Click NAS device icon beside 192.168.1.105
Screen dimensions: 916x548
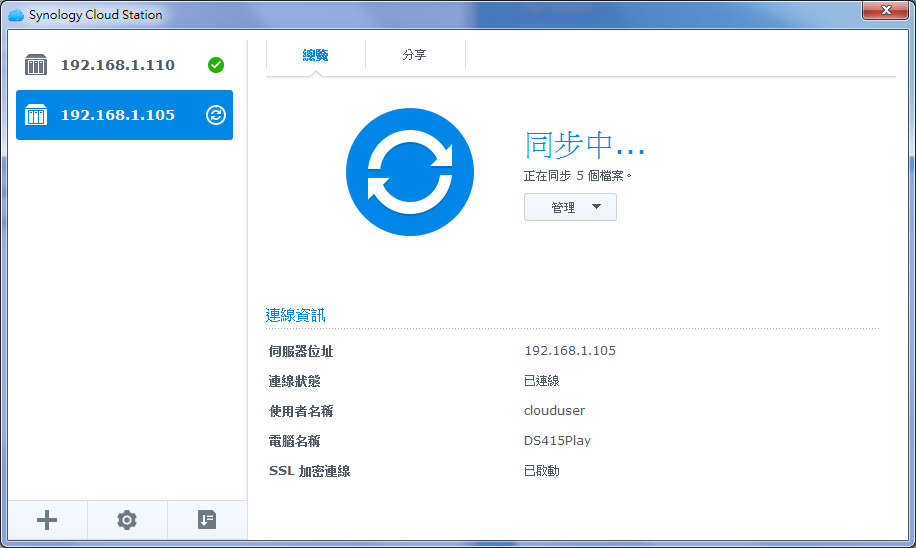tap(36, 115)
